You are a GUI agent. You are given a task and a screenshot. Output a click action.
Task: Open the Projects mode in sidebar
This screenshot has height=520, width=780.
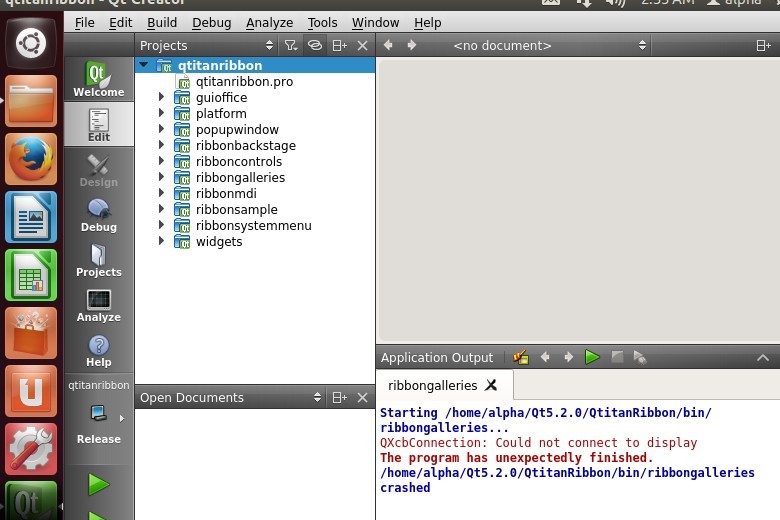tap(98, 260)
